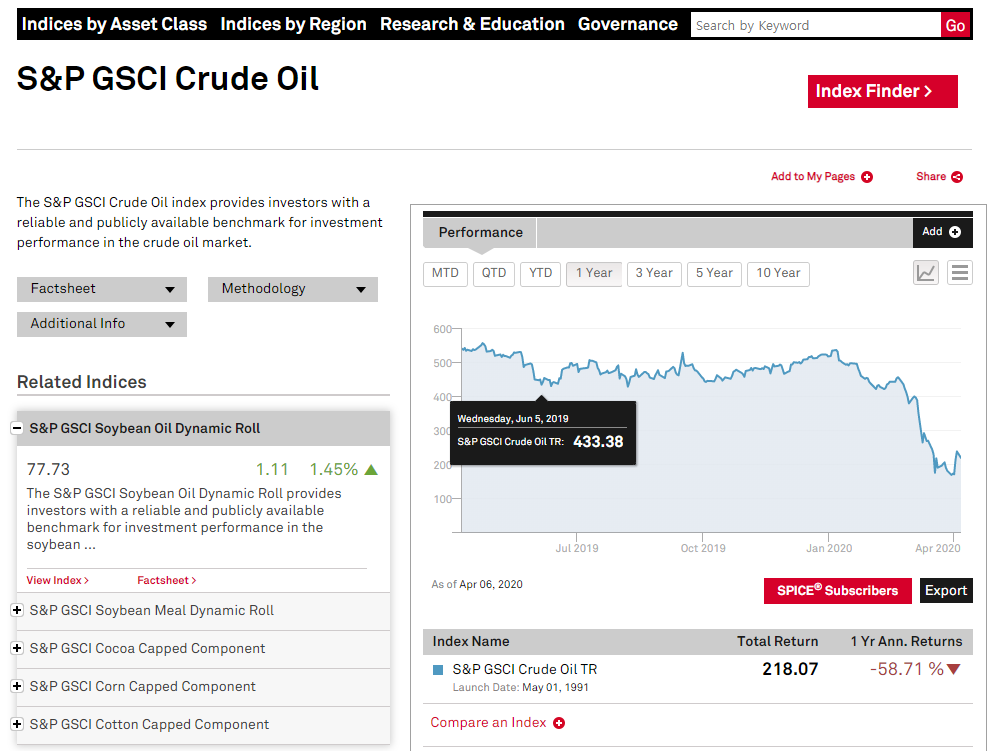Click the 77.73 index value

tap(49, 469)
